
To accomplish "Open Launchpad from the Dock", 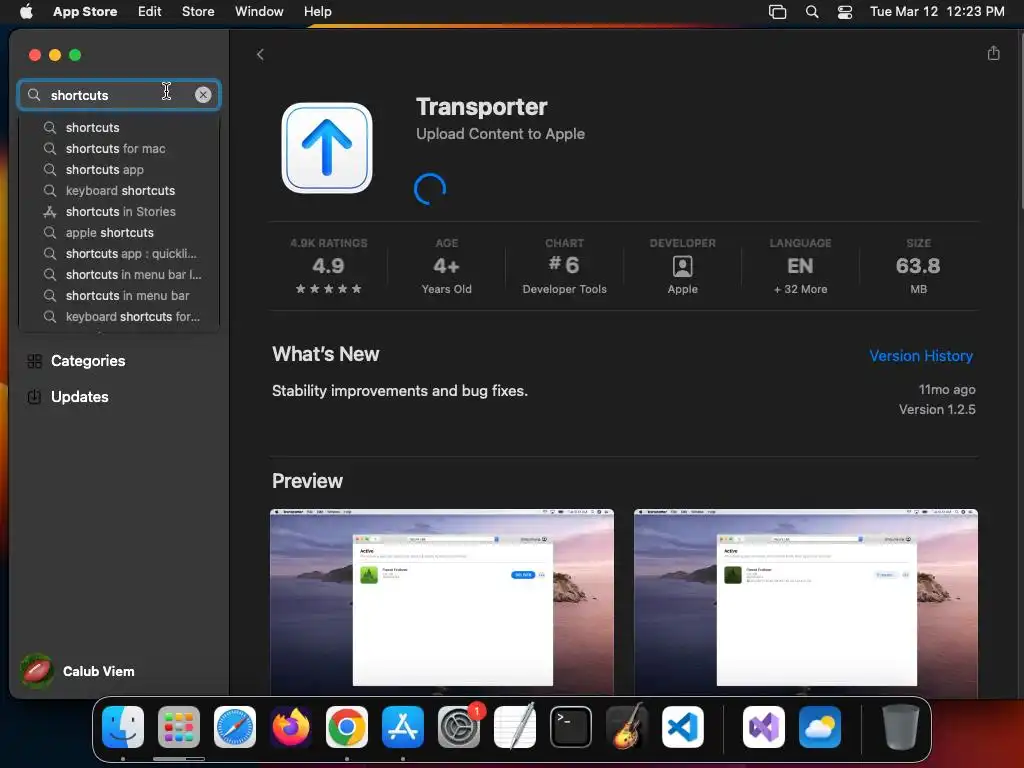I will click(x=178, y=727).
